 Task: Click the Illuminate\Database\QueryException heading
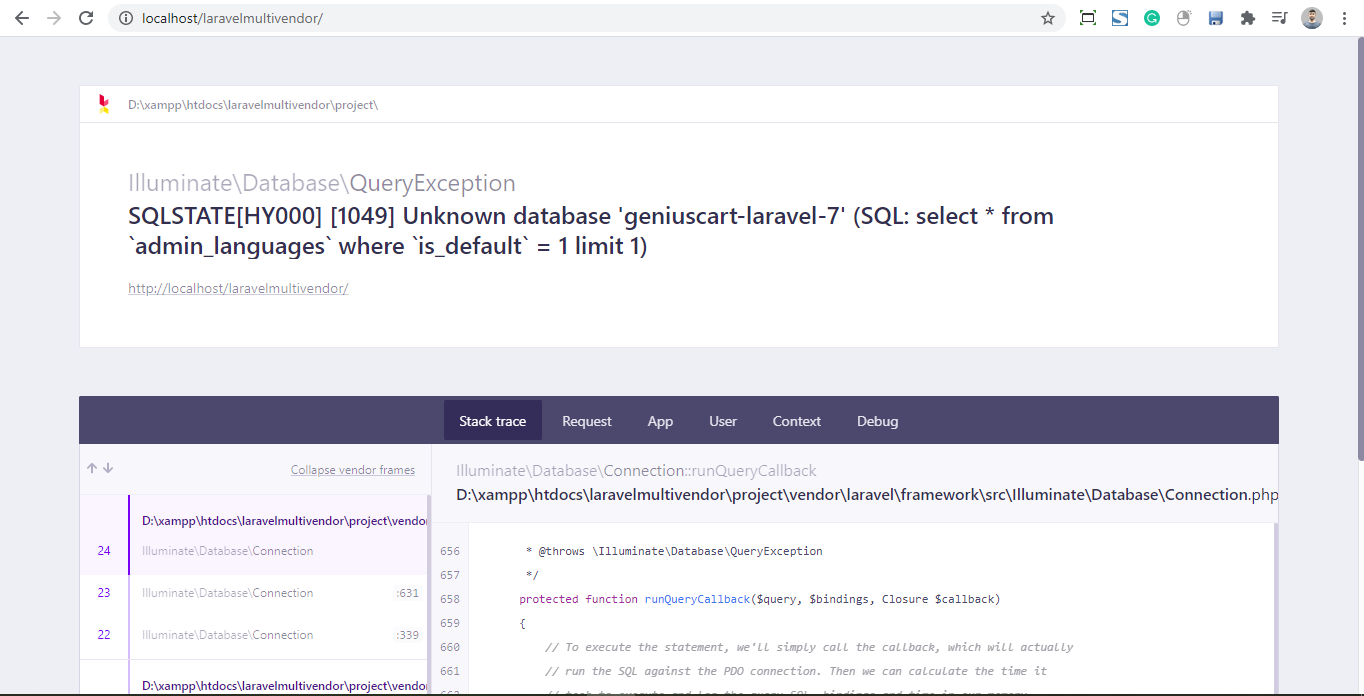[x=322, y=183]
